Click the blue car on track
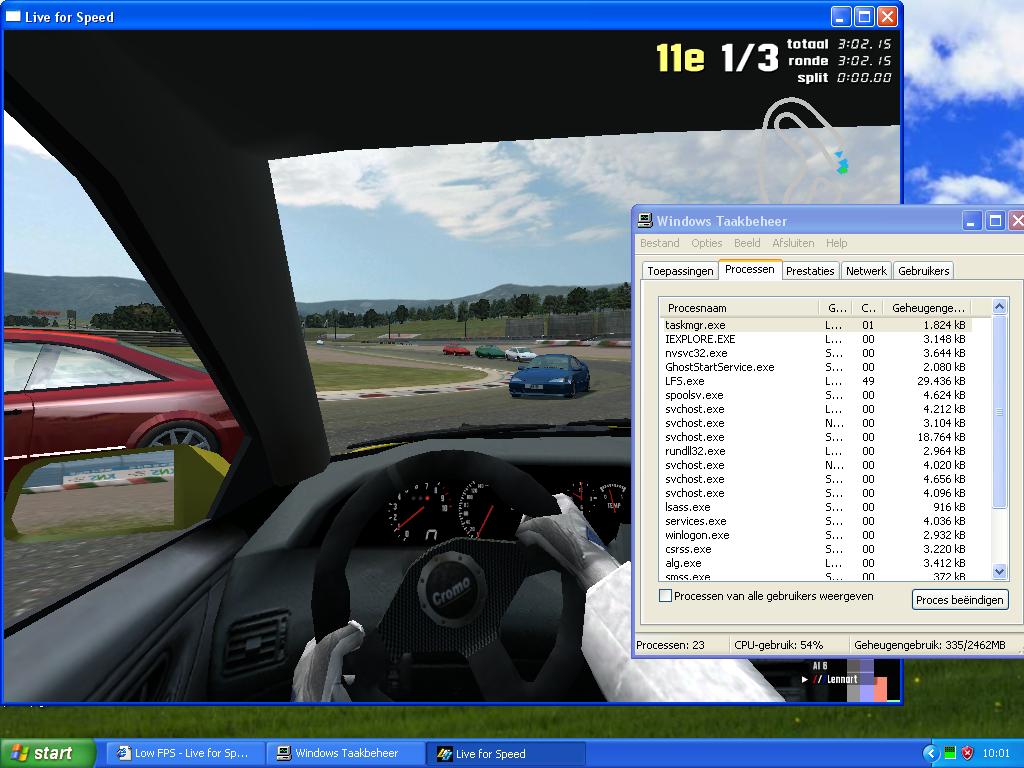Image resolution: width=1024 pixels, height=768 pixels. pyautogui.click(x=549, y=375)
